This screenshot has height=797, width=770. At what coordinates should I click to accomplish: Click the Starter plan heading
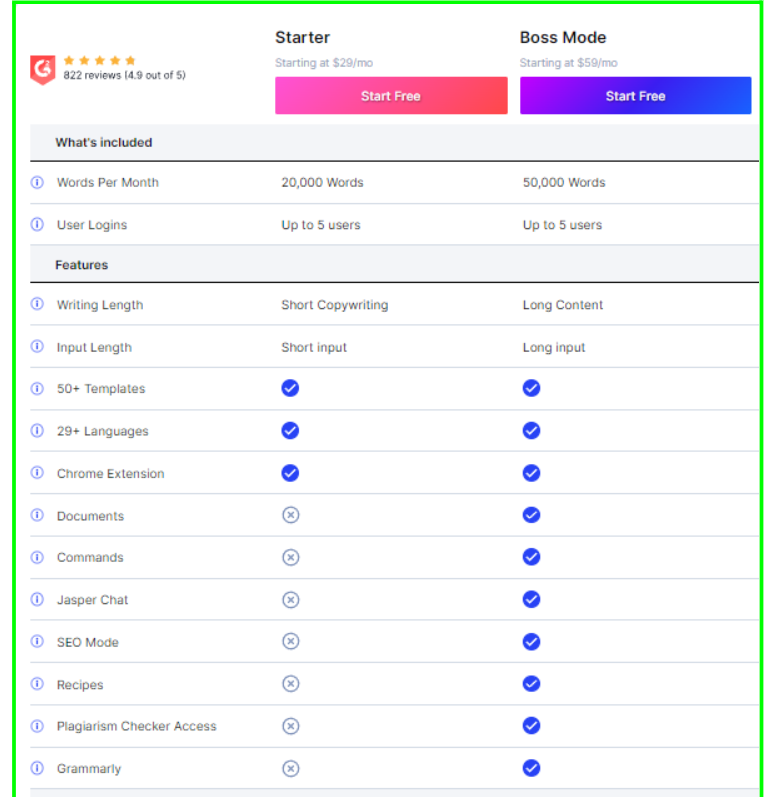pos(302,37)
